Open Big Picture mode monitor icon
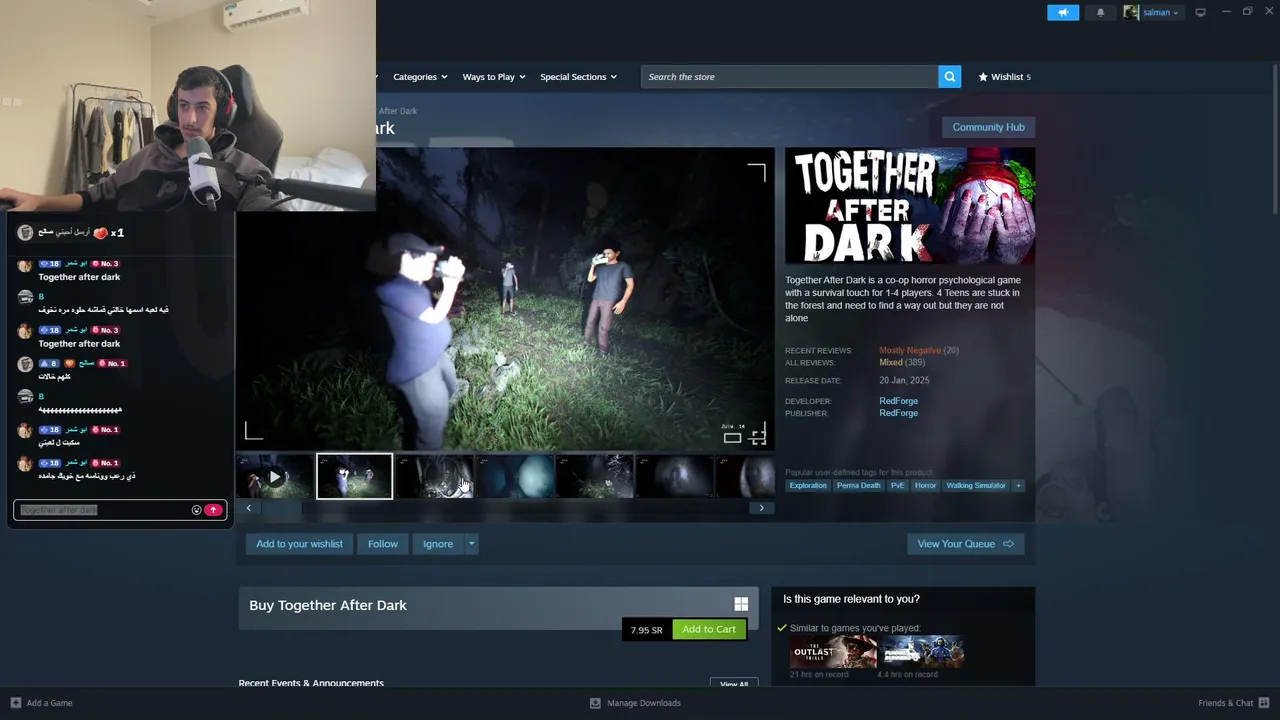The width and height of the screenshot is (1280, 720). tap(1200, 12)
